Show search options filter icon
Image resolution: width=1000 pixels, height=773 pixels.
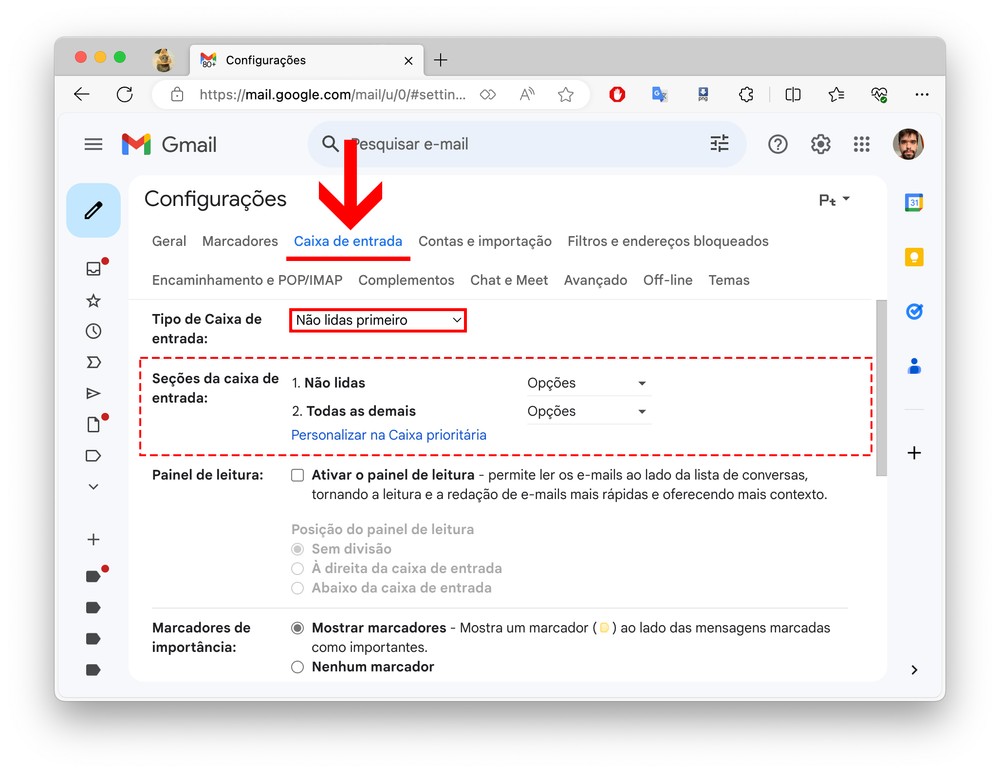719,144
